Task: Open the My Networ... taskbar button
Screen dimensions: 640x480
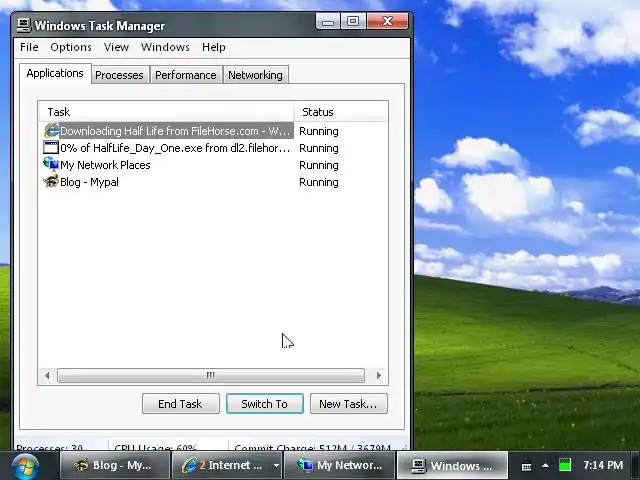Action: point(339,465)
